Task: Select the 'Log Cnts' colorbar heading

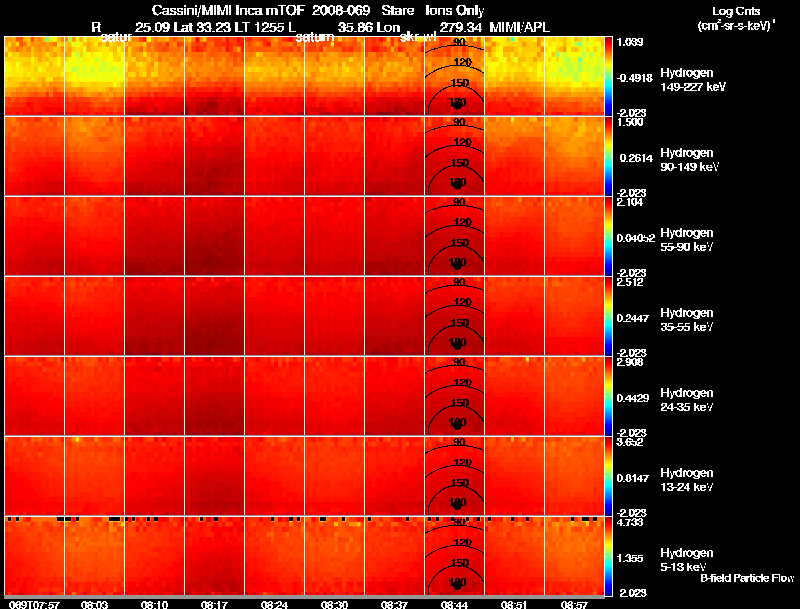Action: pyautogui.click(x=736, y=11)
